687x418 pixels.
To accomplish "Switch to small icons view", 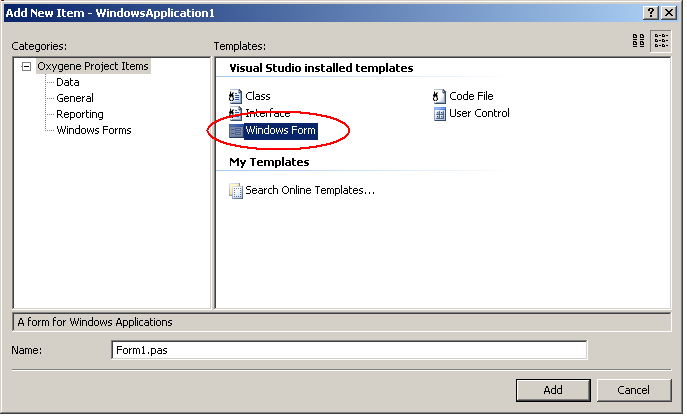I will [x=661, y=41].
